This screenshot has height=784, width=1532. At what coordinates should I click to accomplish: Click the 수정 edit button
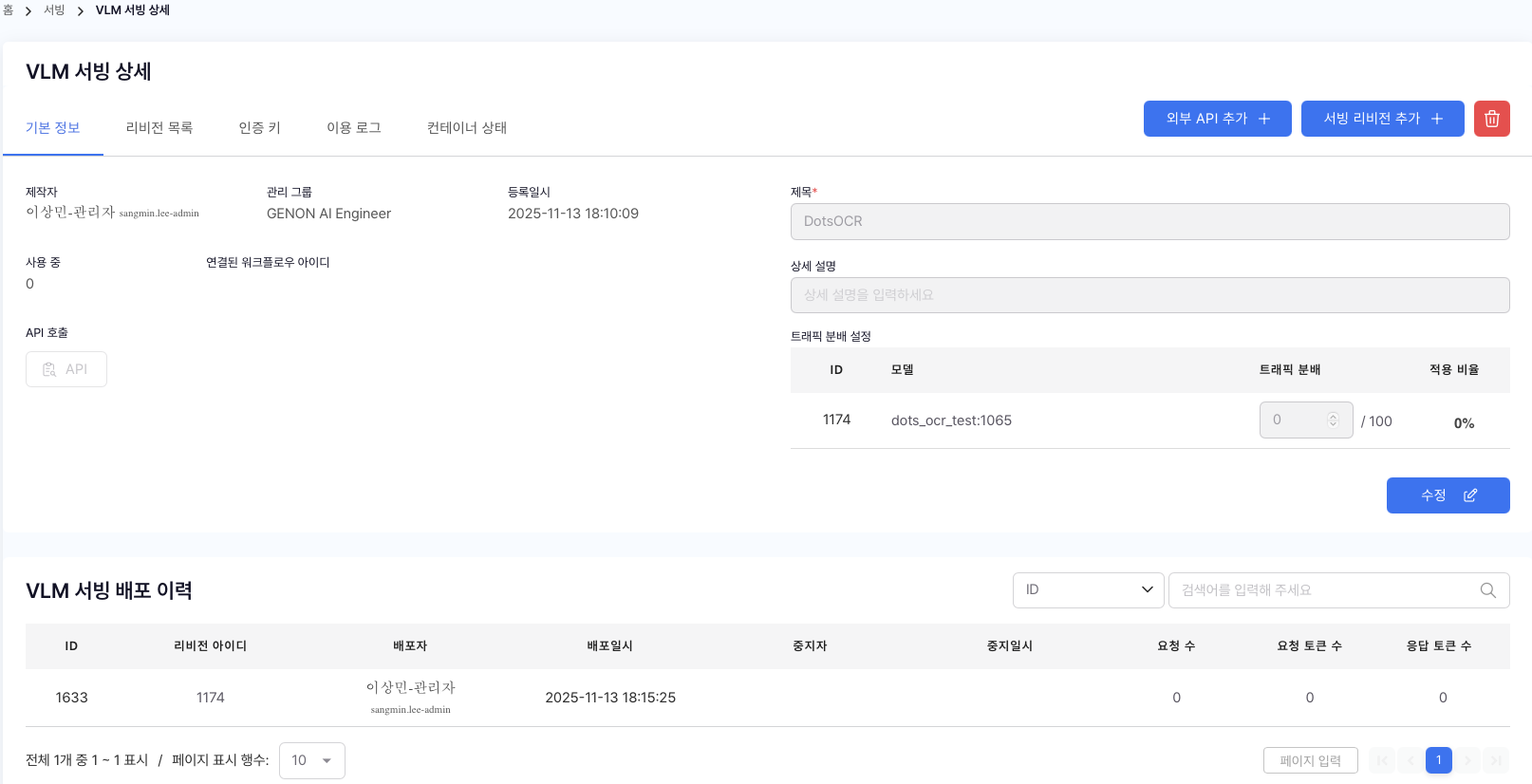pyautogui.click(x=1448, y=495)
